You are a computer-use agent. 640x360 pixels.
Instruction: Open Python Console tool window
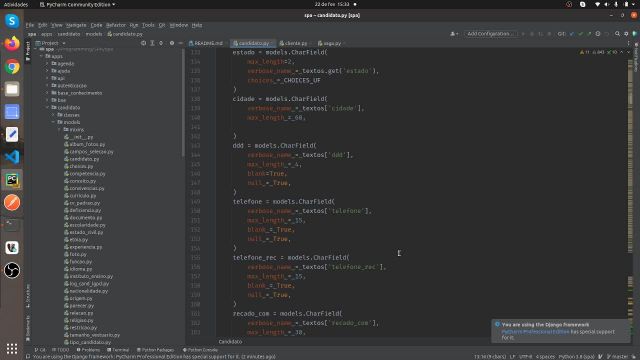(x=200, y=350)
